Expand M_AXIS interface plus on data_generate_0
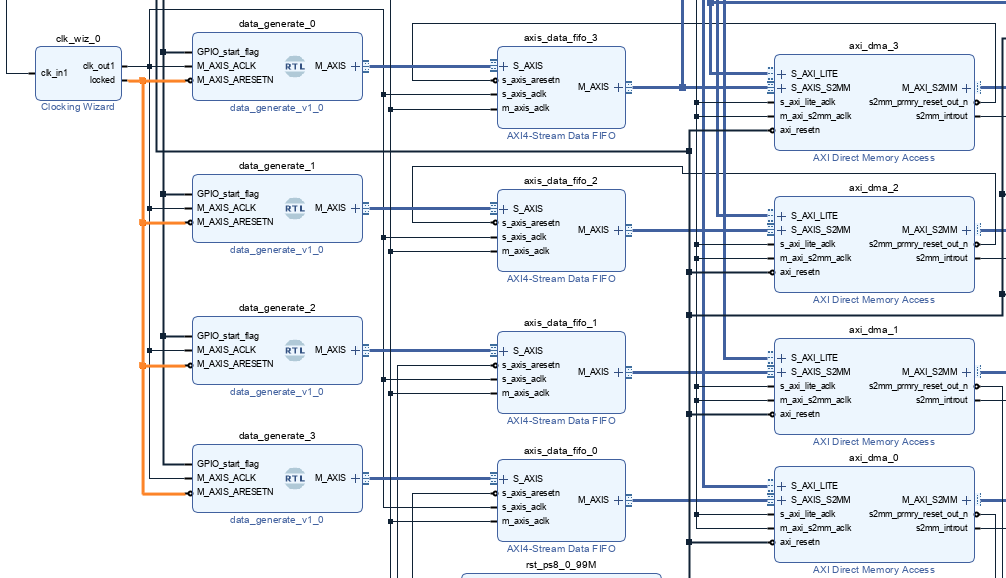This screenshot has height=578, width=1006. pos(355,66)
